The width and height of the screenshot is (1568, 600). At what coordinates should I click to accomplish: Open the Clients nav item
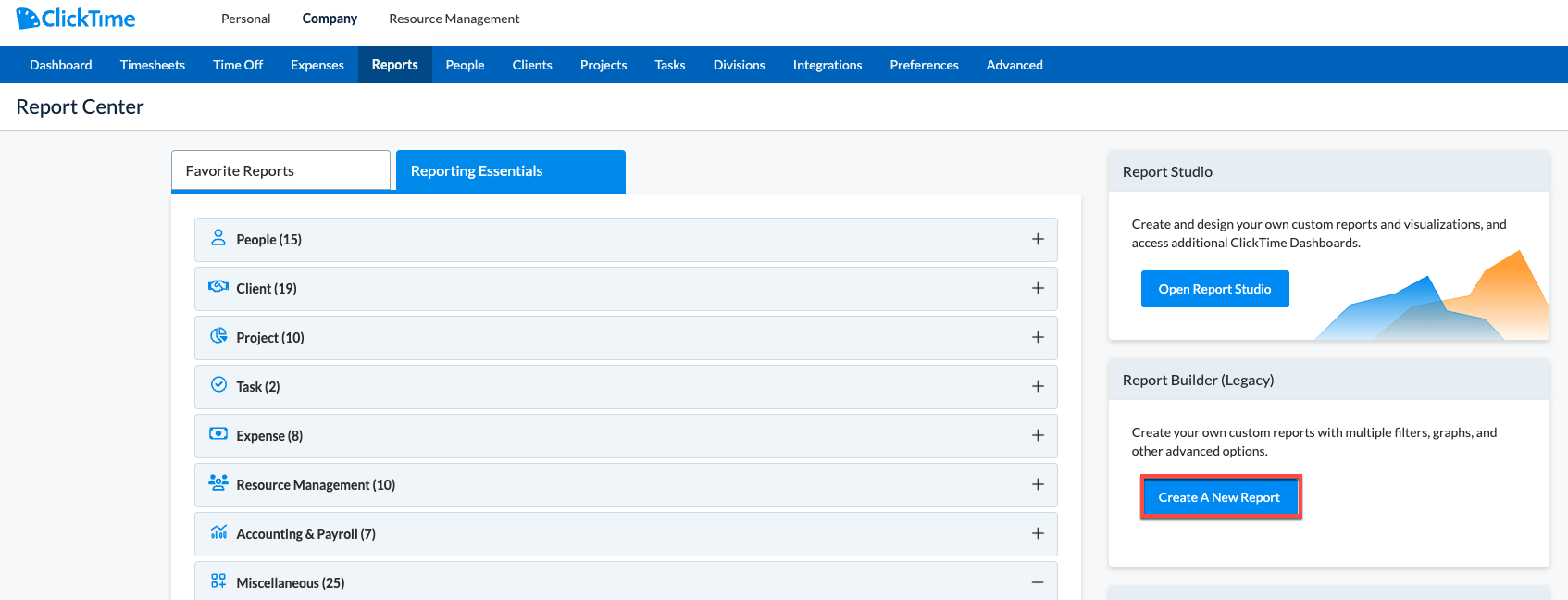[x=532, y=65]
